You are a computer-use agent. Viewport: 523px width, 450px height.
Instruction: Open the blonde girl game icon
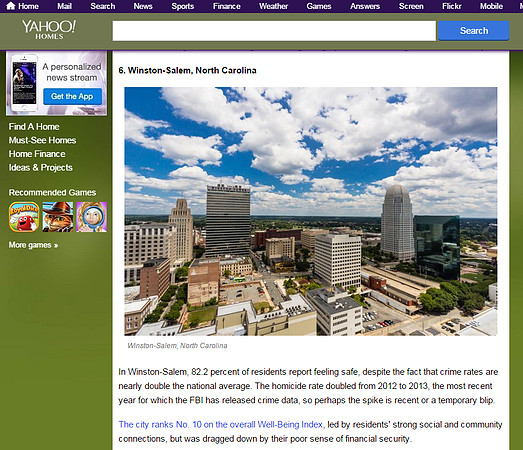(x=91, y=217)
